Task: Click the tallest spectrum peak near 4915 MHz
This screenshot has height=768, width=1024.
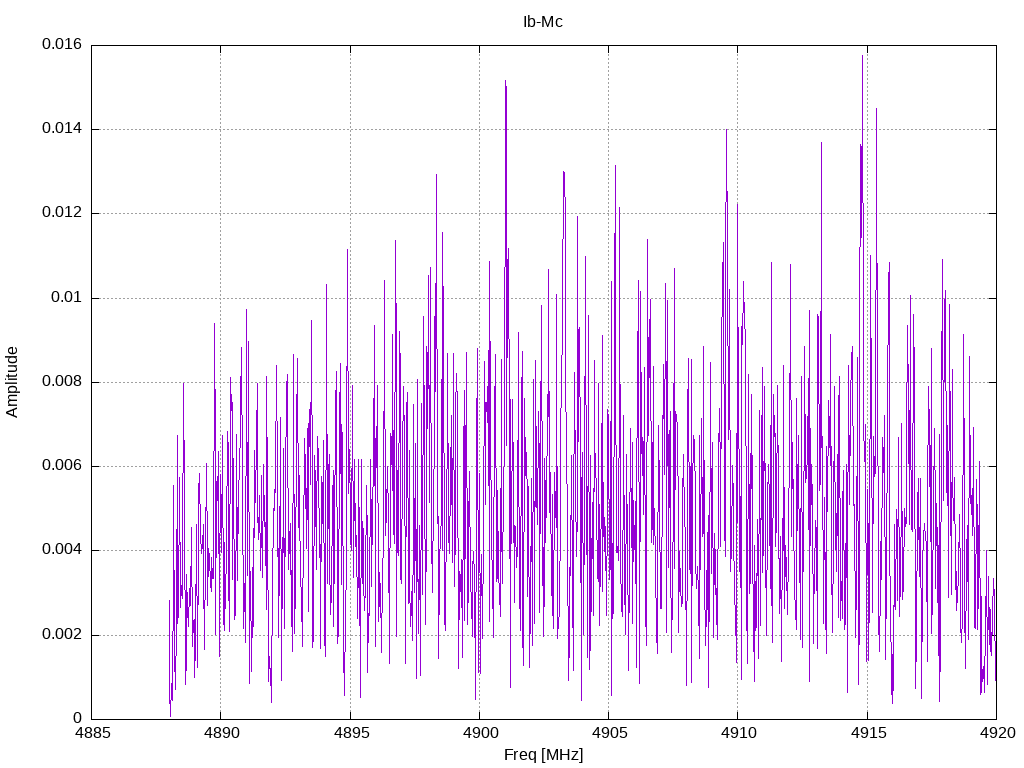Action: coord(862,57)
